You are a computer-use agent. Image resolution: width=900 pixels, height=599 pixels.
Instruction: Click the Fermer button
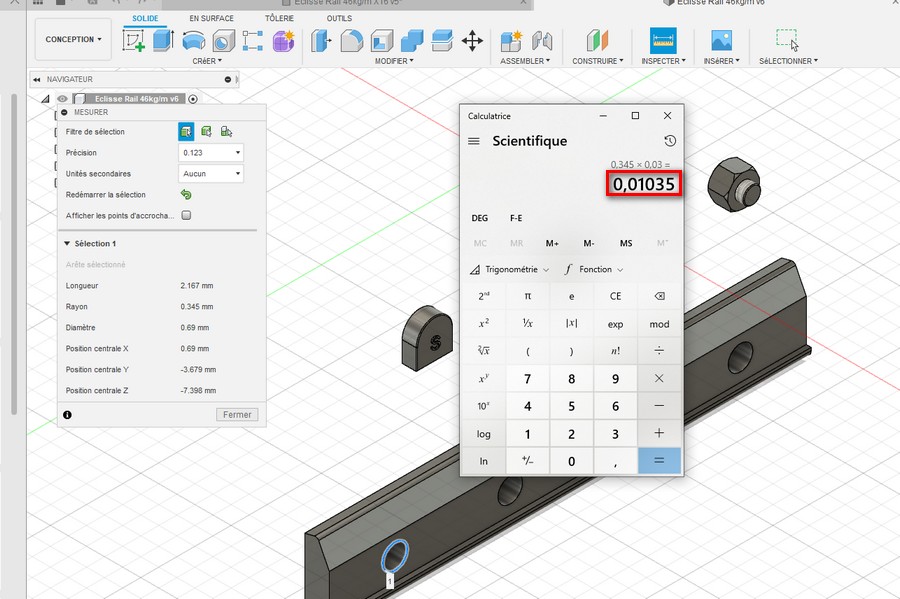coord(237,414)
